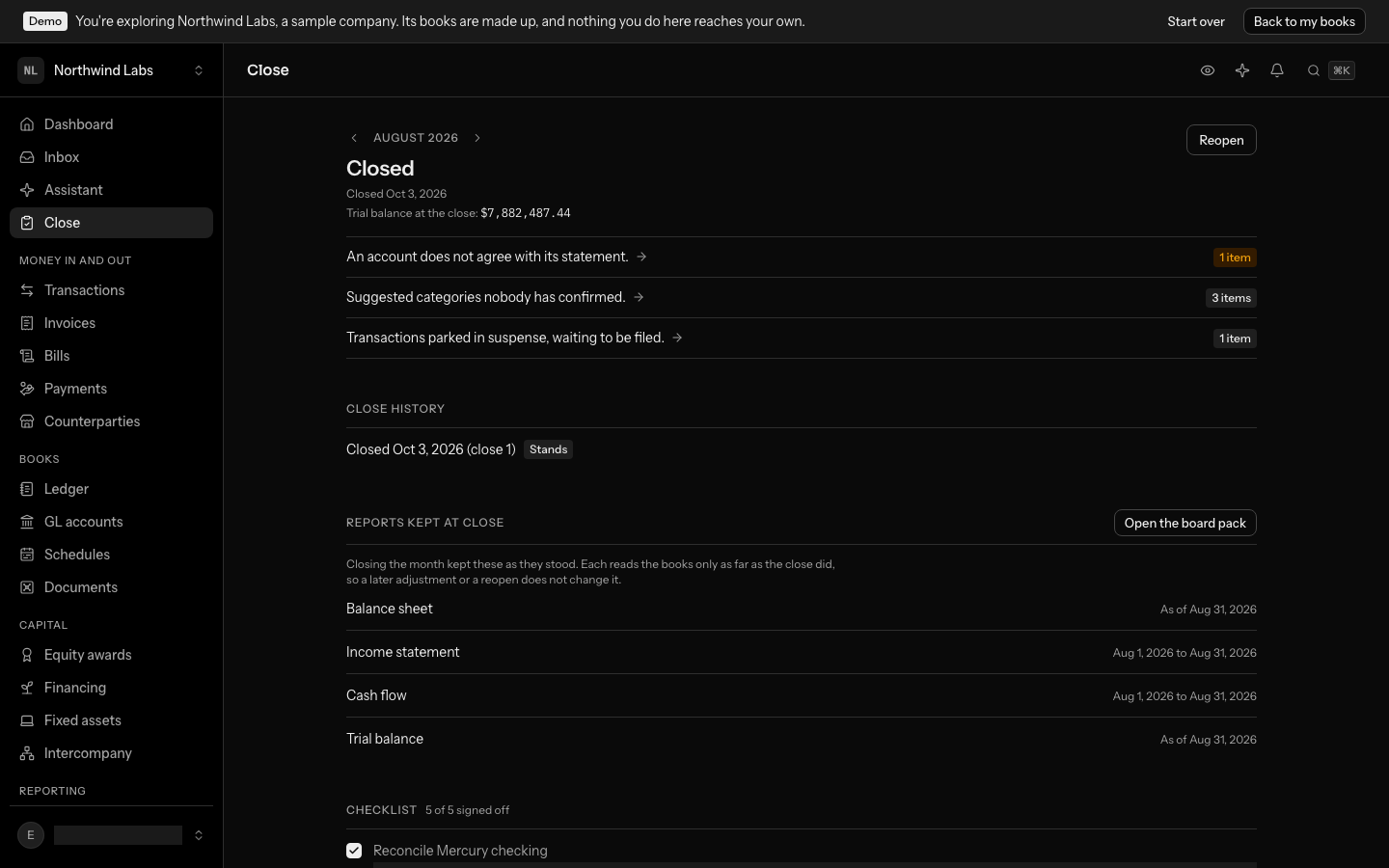Open the sparkle assistant icon in header

1242,70
